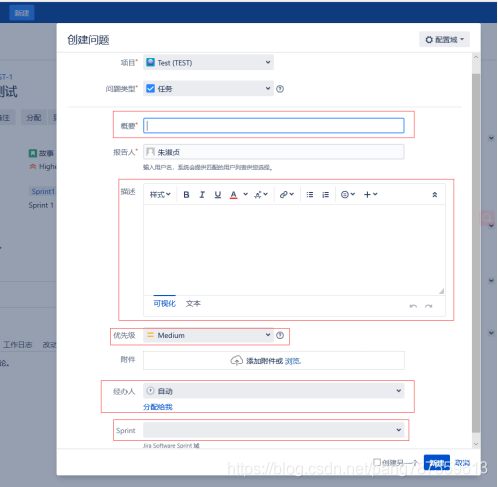This screenshot has width=498, height=487.
Task: Click the dialog scrollbar down arrow
Action: (x=476, y=444)
